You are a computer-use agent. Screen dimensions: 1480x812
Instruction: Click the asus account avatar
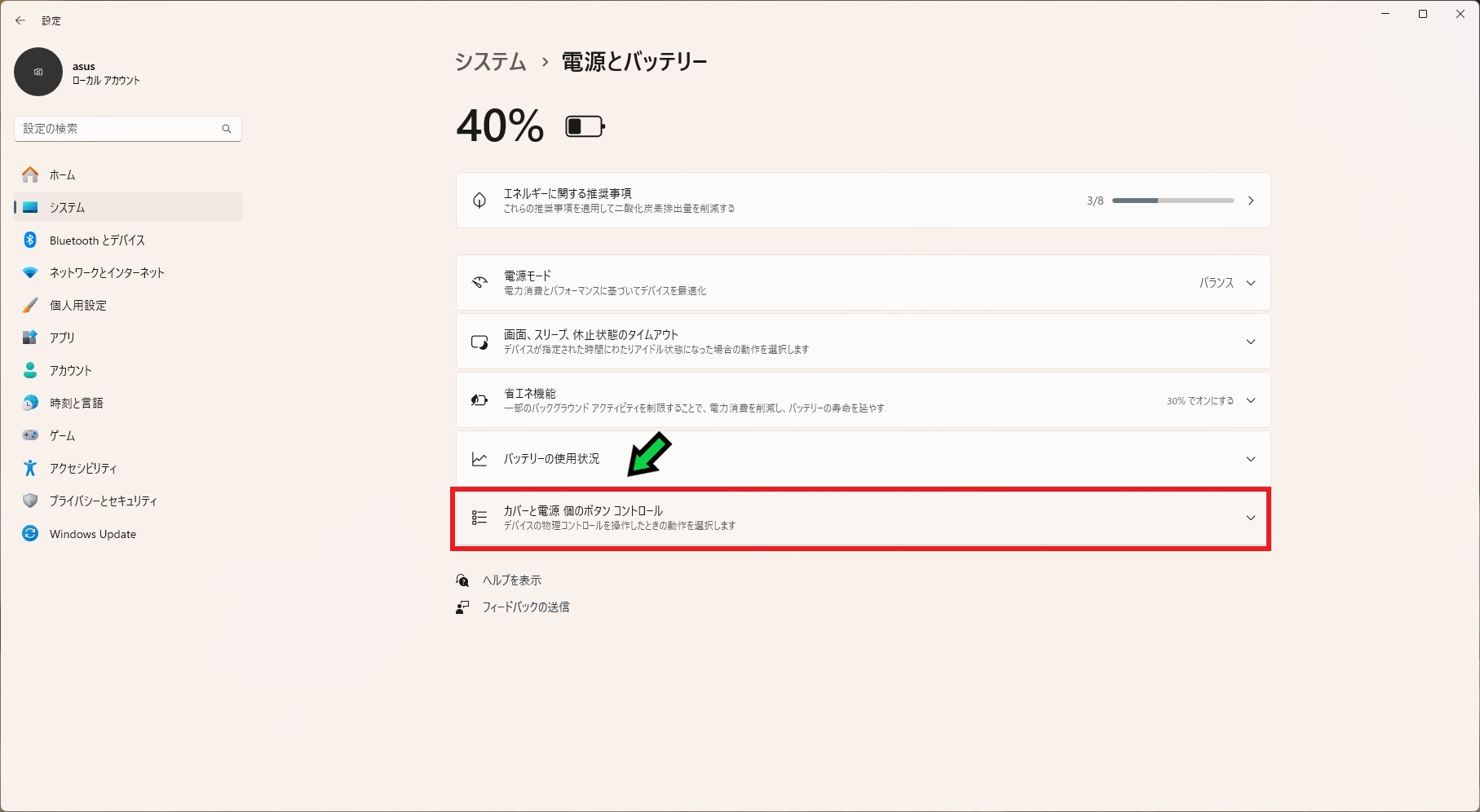(x=38, y=72)
